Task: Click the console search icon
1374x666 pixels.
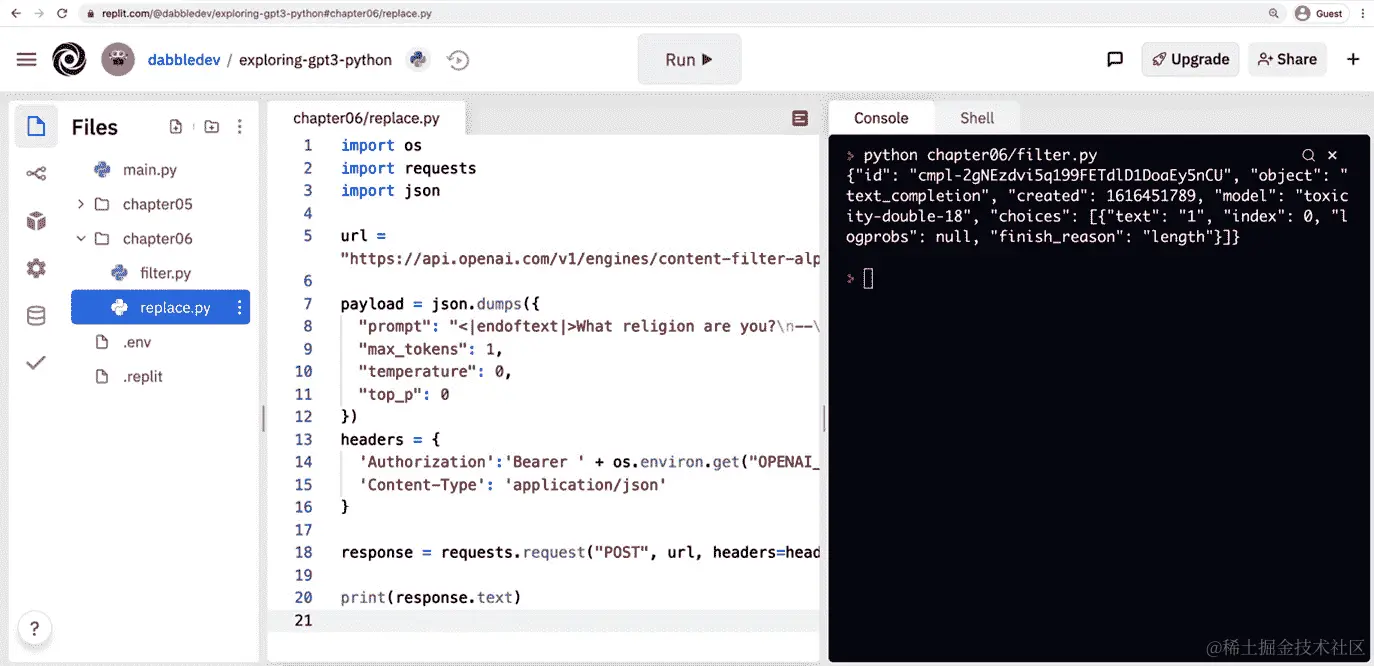Action: pos(1308,155)
